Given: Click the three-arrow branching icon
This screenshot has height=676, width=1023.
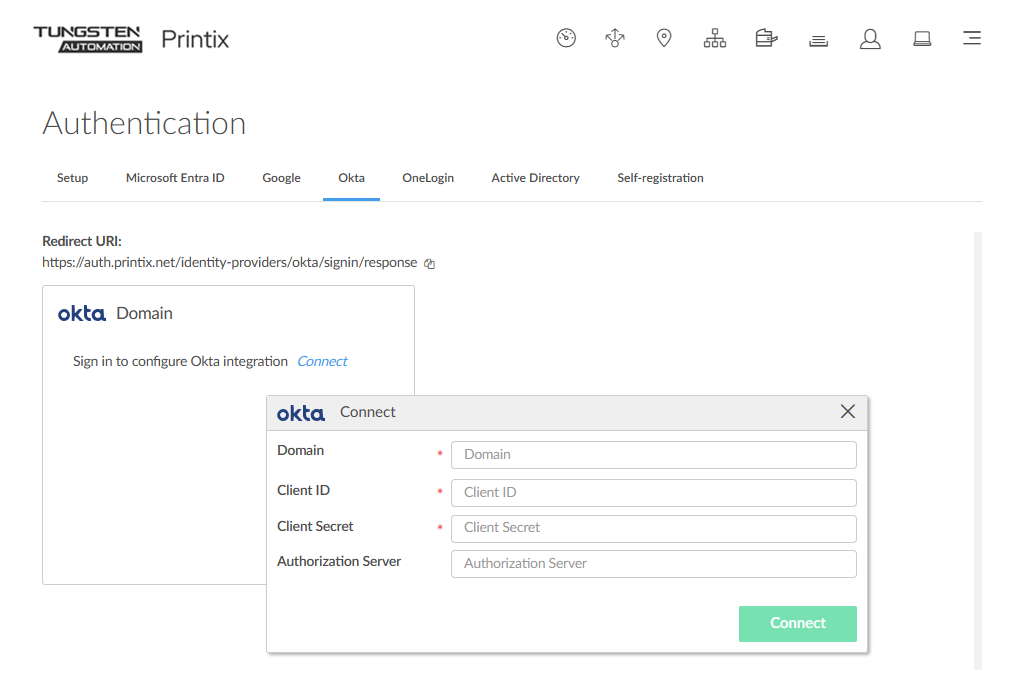Looking at the screenshot, I should click(x=615, y=39).
